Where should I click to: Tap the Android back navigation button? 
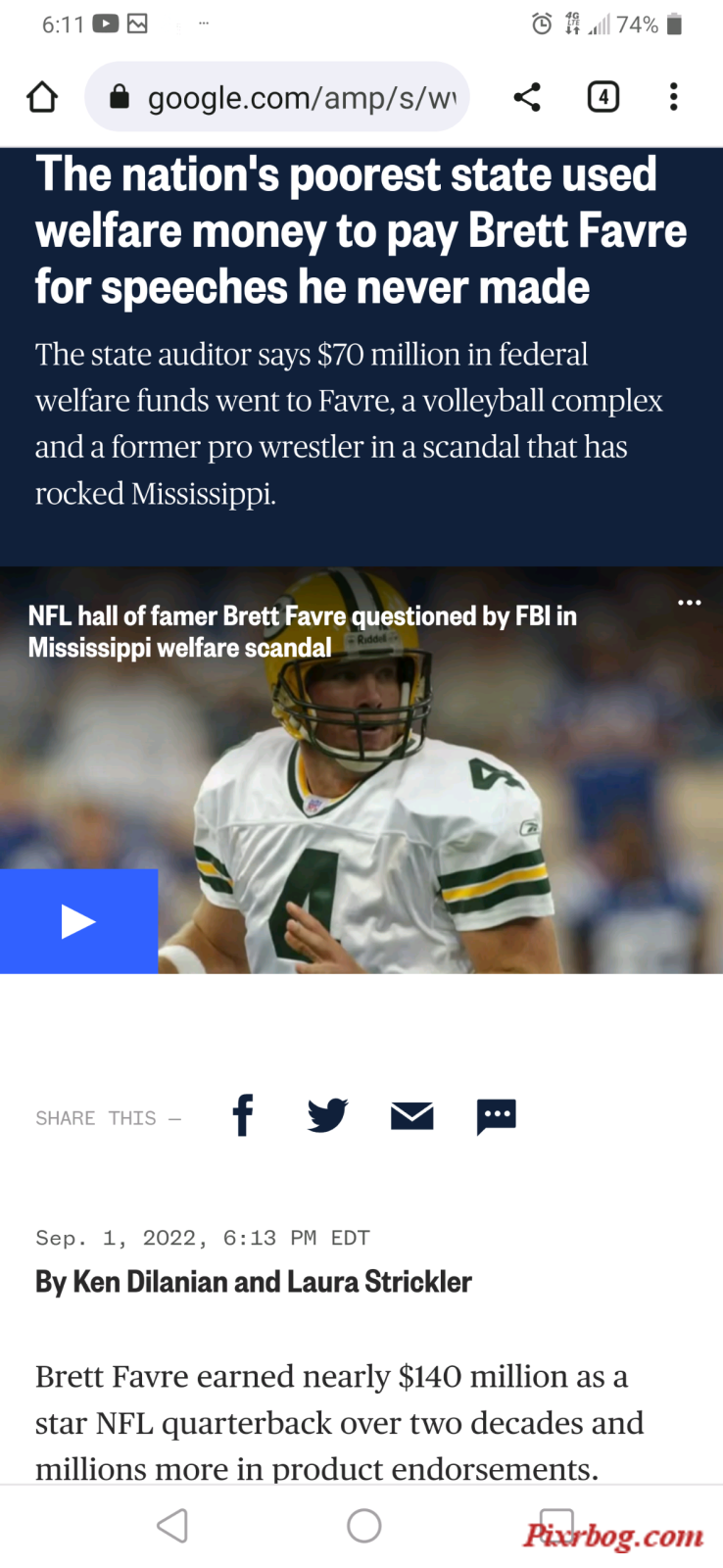172,1526
